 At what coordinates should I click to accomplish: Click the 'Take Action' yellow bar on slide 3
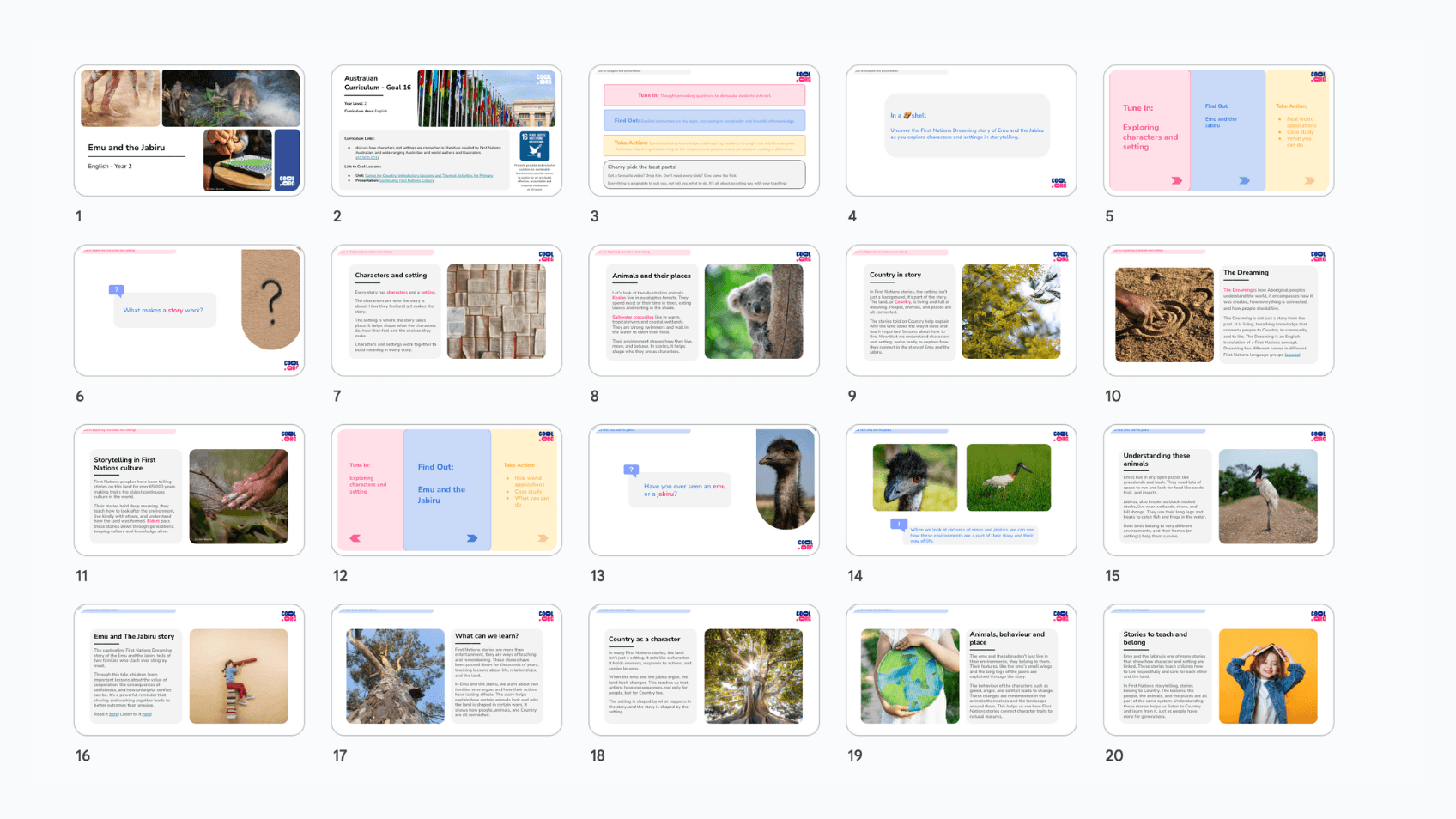click(704, 145)
